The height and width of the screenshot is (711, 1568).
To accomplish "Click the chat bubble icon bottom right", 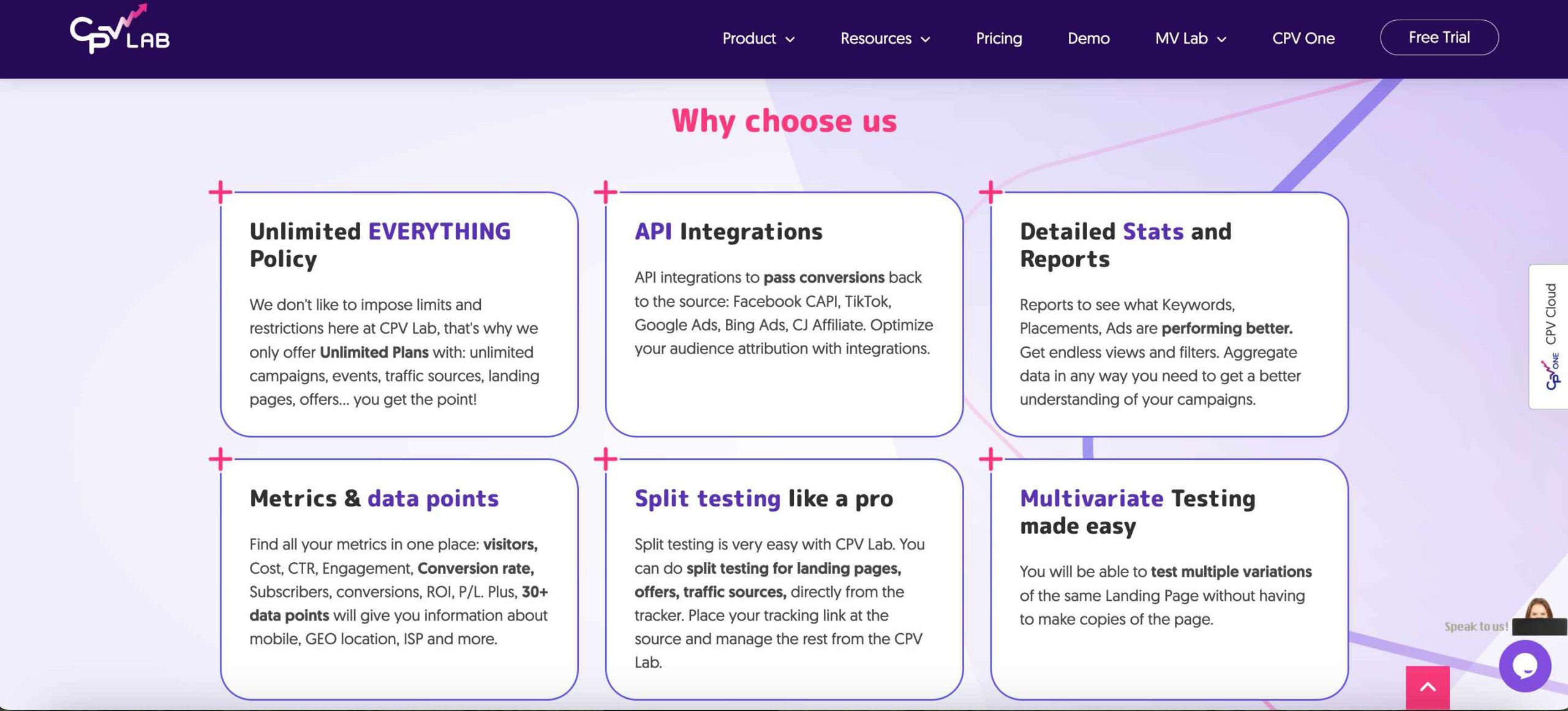I will (1528, 663).
